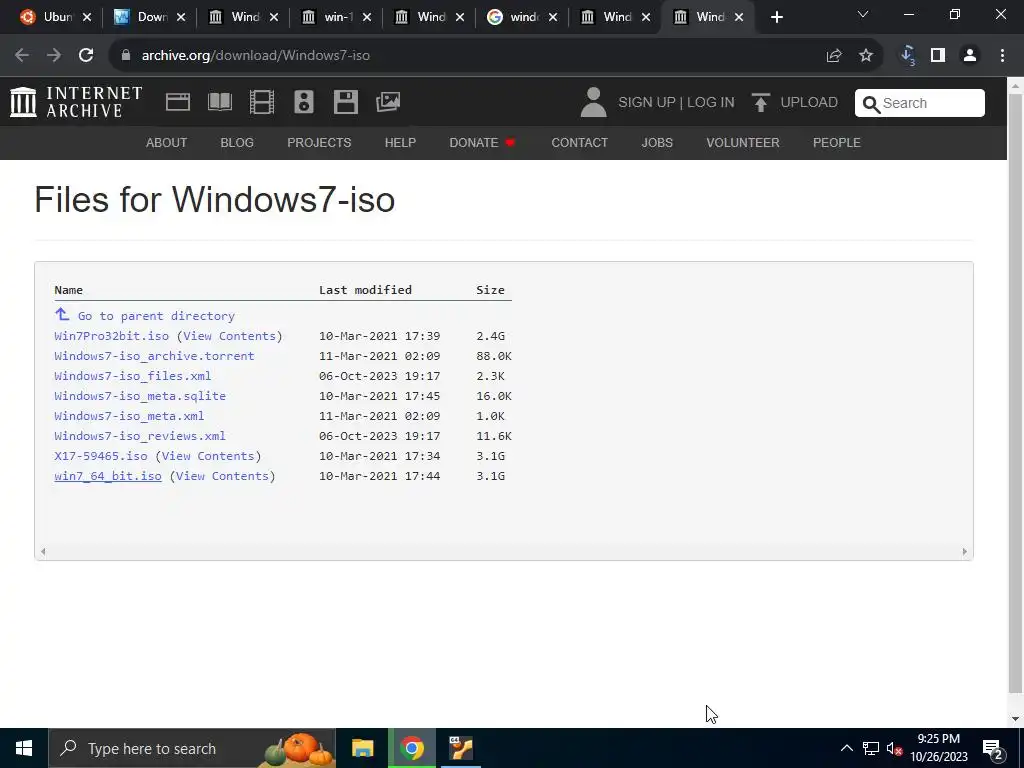The image size is (1024, 768).
Task: Open the Texts book icon
Action: pyautogui.click(x=219, y=103)
